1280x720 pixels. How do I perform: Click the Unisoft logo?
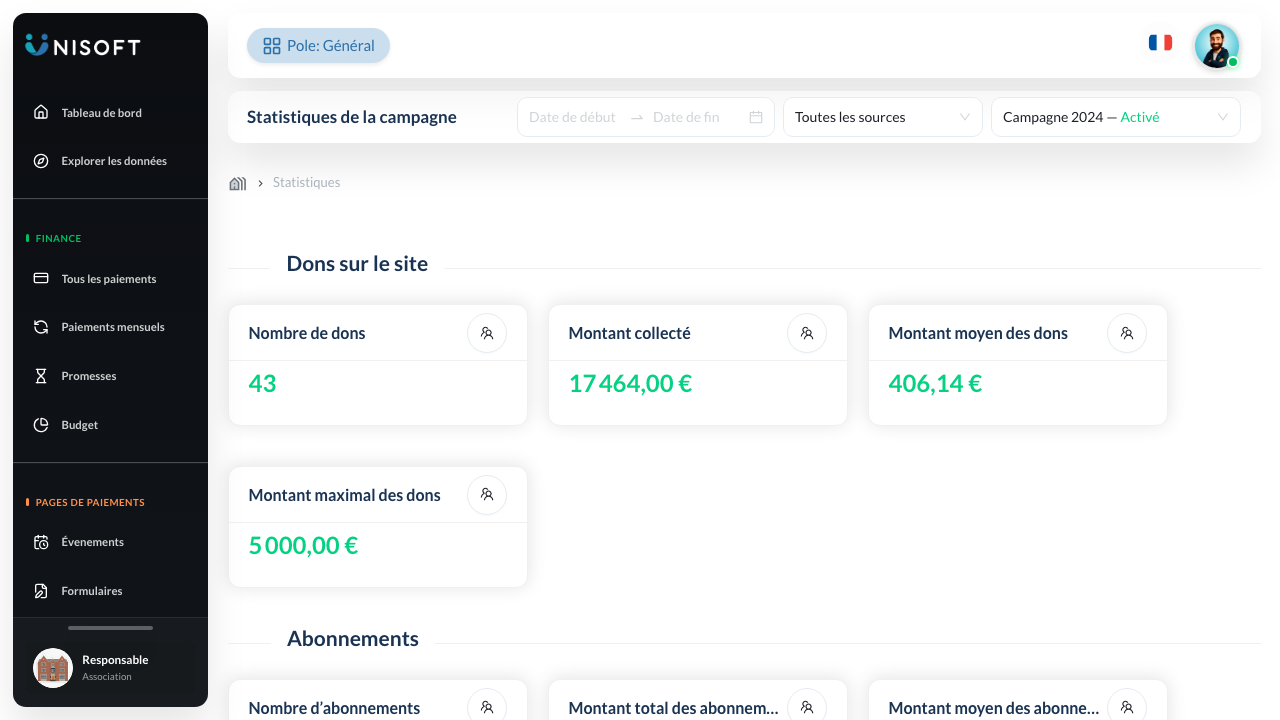pos(83,45)
